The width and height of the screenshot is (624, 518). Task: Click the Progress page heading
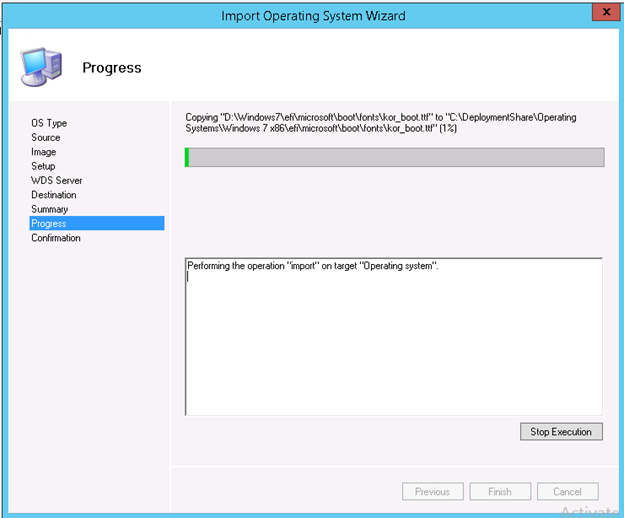[x=111, y=68]
